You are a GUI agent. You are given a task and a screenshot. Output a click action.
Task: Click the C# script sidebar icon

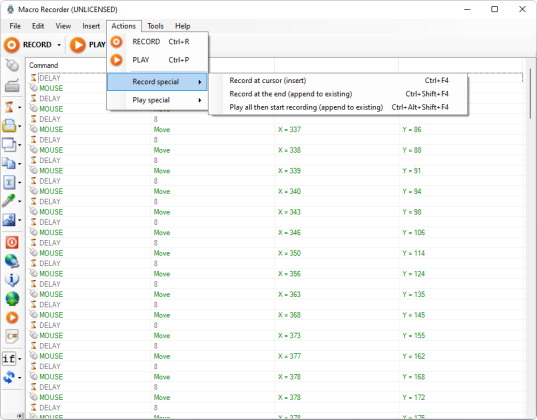pos(12,336)
